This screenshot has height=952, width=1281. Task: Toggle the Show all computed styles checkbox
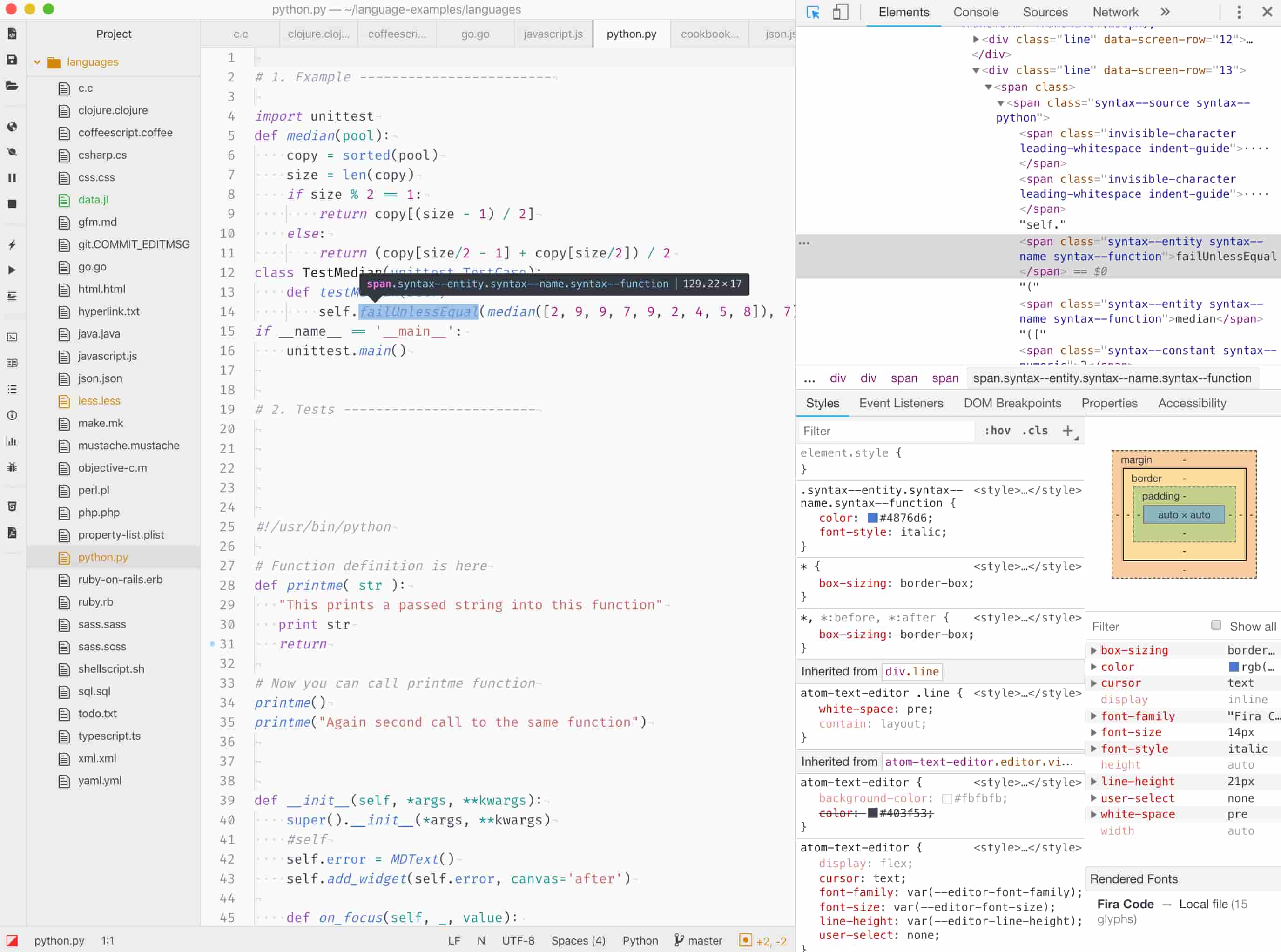(1216, 625)
